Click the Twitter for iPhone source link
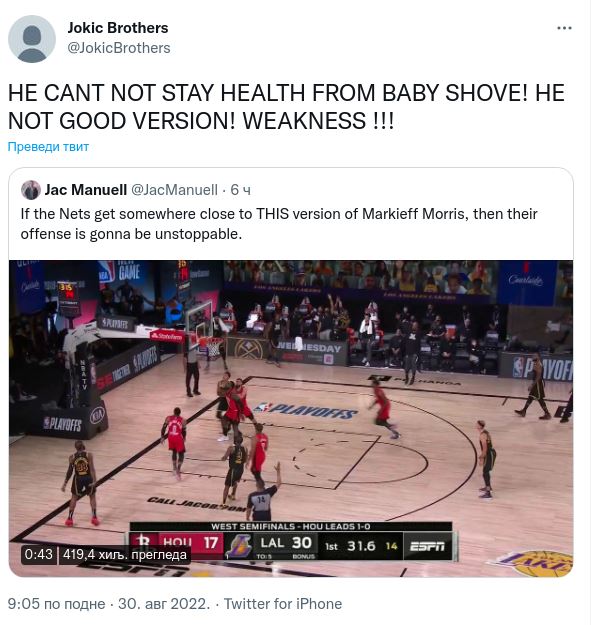The height and width of the screenshot is (625, 593). (283, 604)
